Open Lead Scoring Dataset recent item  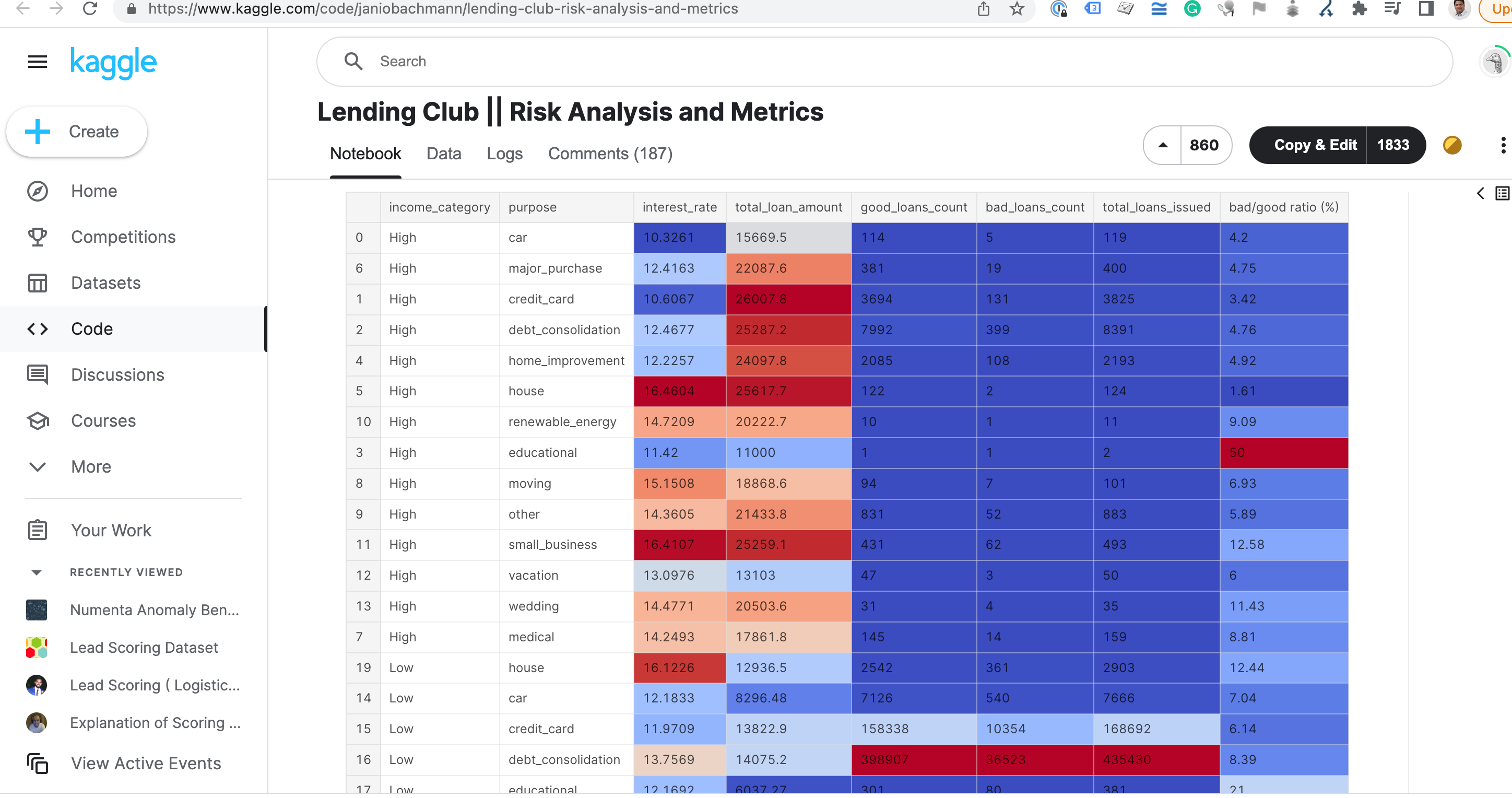(x=144, y=648)
